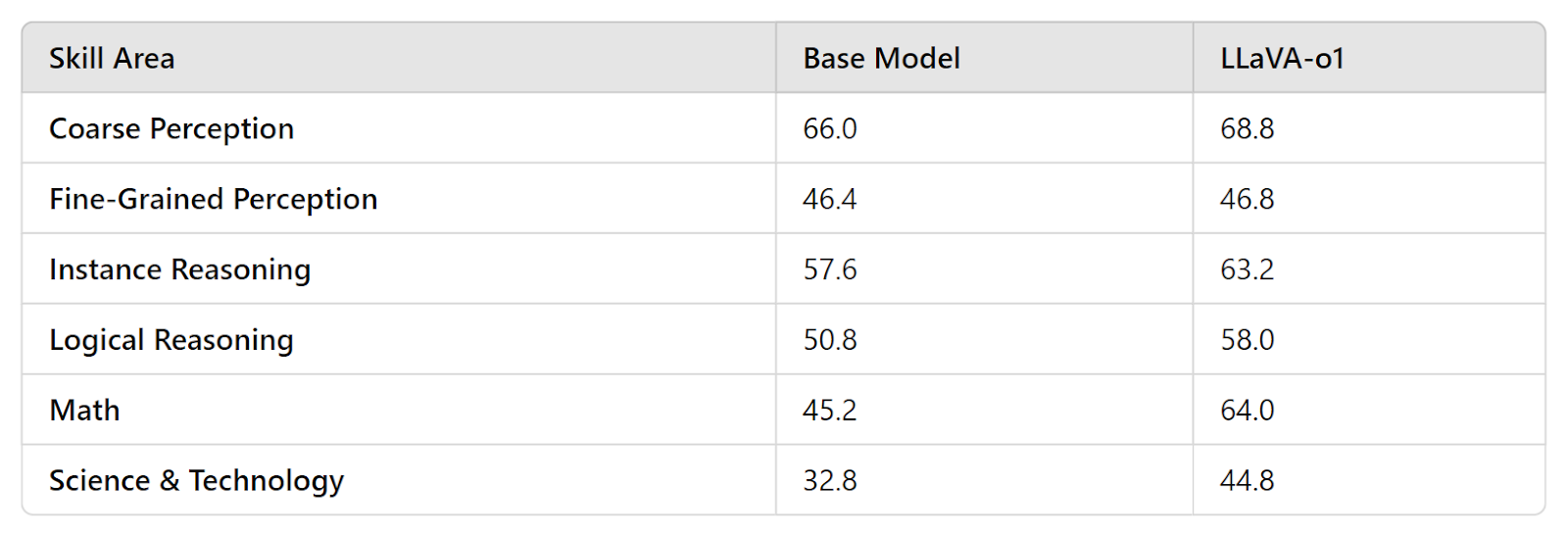1568x536 pixels.
Task: Click the LLaVA-o1 value 46.8
Action: [1248, 200]
